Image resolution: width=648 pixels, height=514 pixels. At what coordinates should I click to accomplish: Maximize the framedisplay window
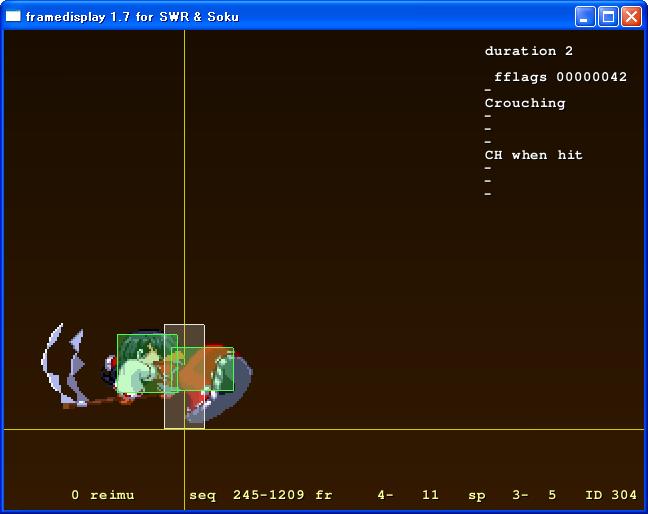click(608, 16)
